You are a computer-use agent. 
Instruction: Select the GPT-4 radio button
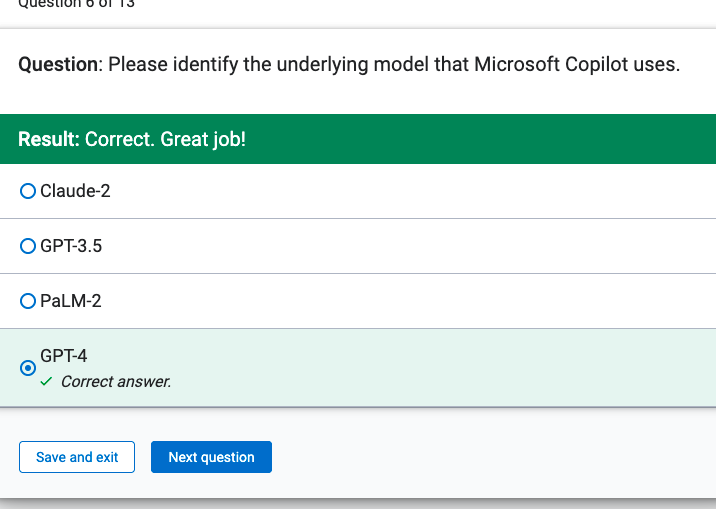pyautogui.click(x=28, y=367)
